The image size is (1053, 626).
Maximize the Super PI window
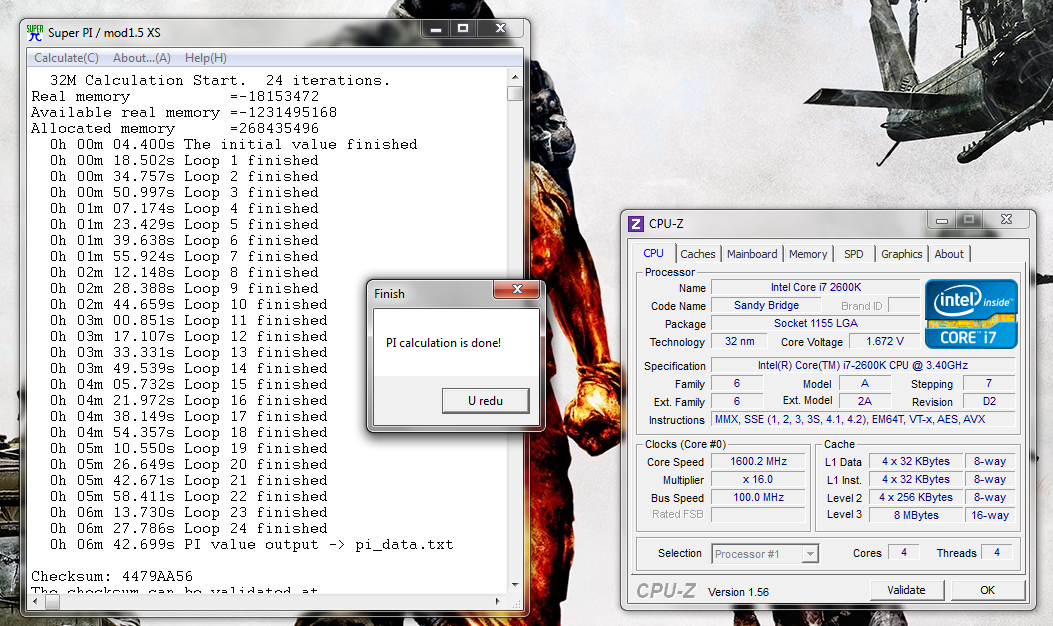pos(463,29)
